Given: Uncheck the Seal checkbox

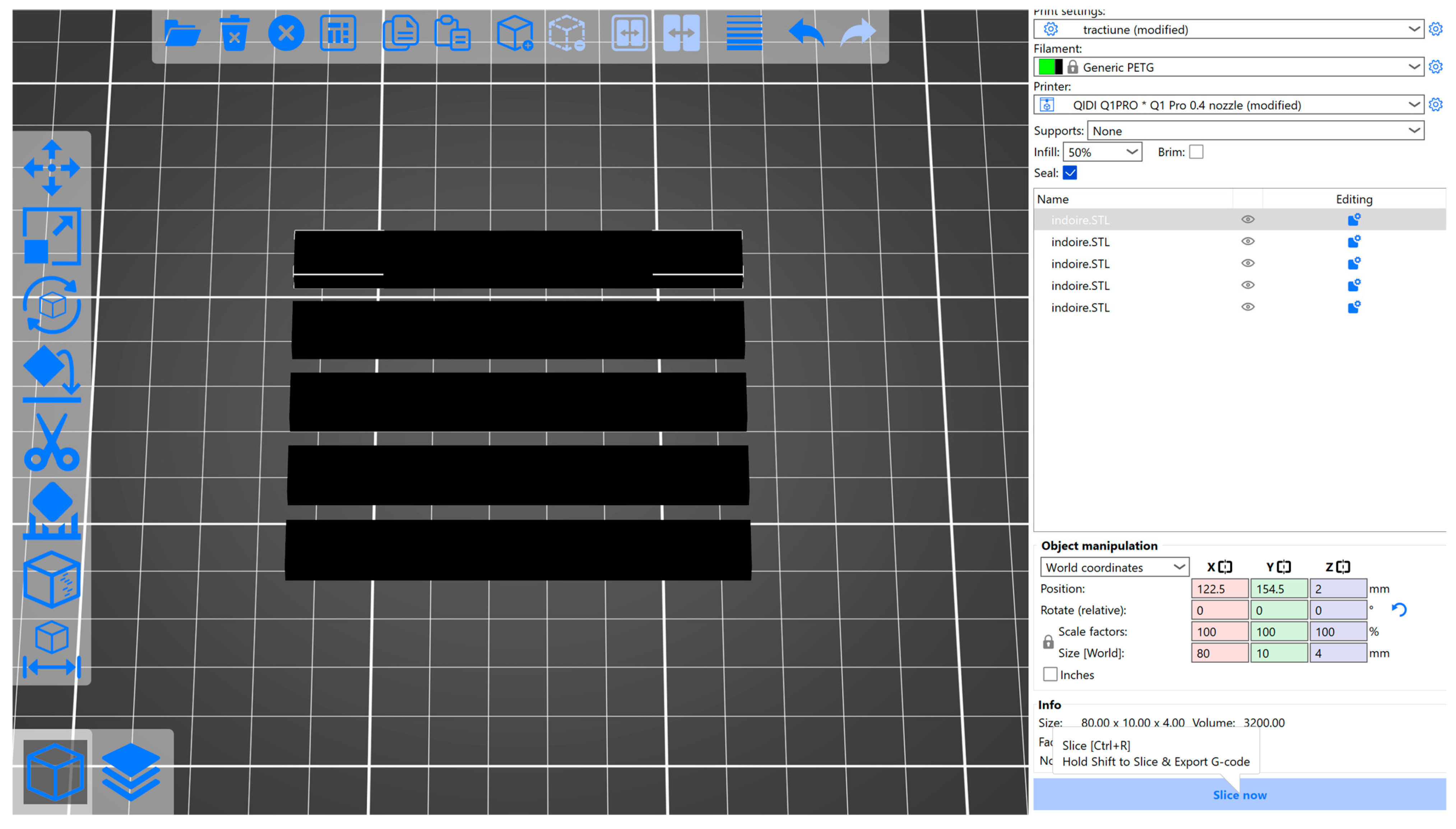Looking at the screenshot, I should [x=1069, y=173].
